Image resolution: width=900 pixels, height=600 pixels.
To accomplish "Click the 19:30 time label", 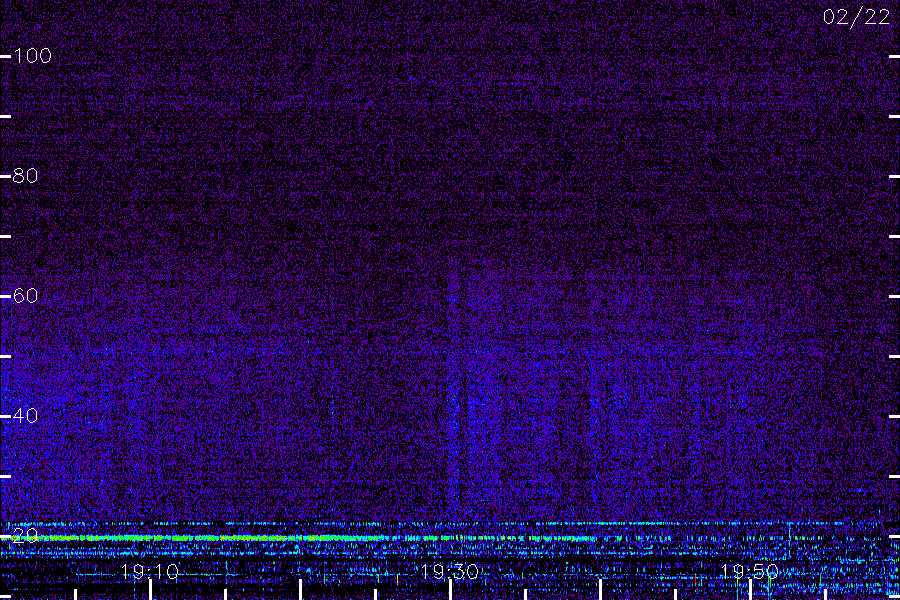I will point(449,572).
